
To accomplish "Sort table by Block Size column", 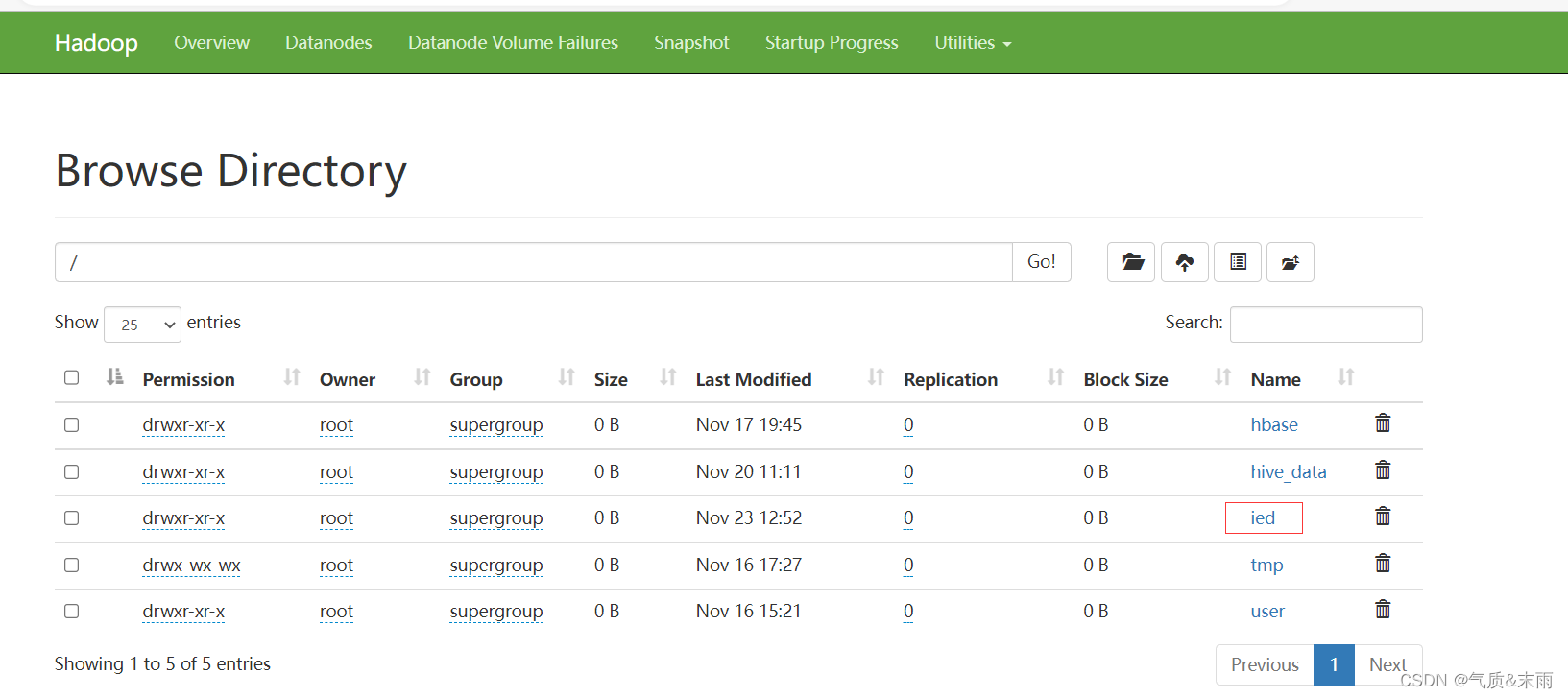I will (x=1222, y=377).
